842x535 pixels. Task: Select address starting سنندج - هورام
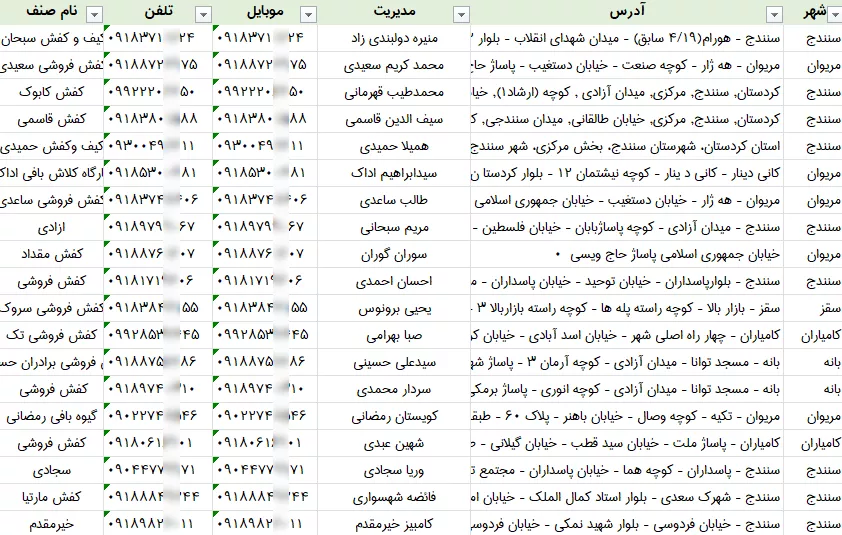(x=627, y=38)
